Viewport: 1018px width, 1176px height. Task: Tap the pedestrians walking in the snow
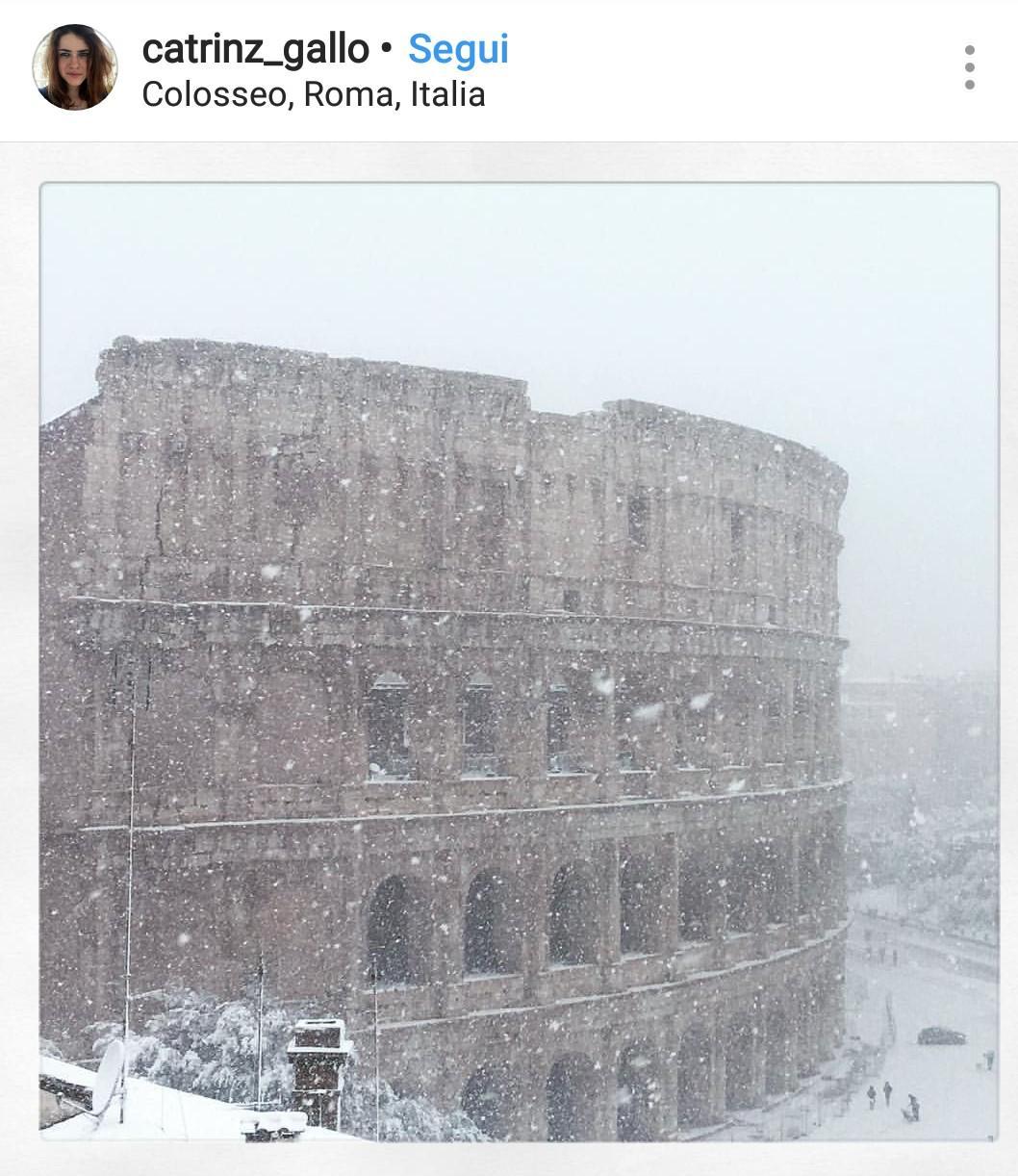[893, 1101]
